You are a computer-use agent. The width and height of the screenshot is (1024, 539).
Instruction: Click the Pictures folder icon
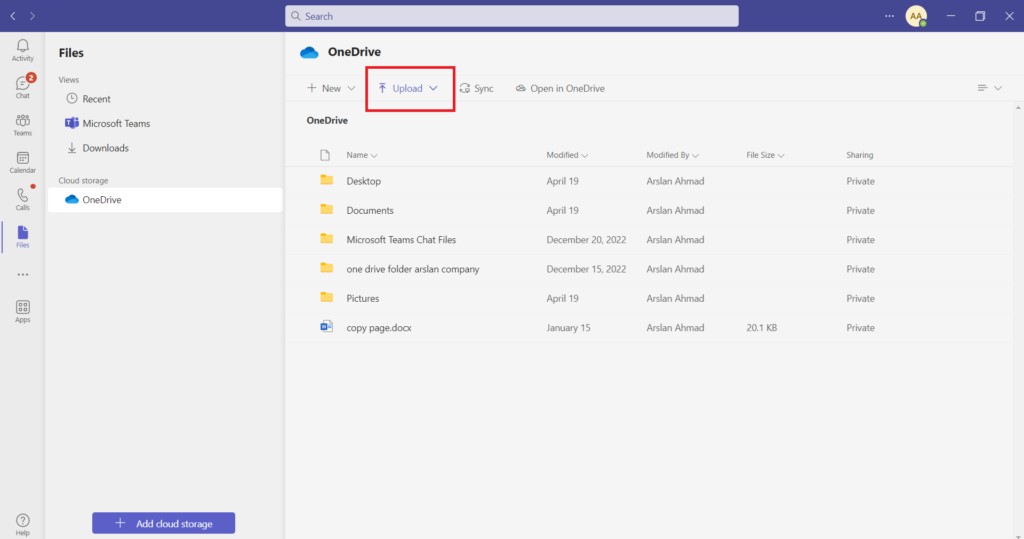coord(327,298)
